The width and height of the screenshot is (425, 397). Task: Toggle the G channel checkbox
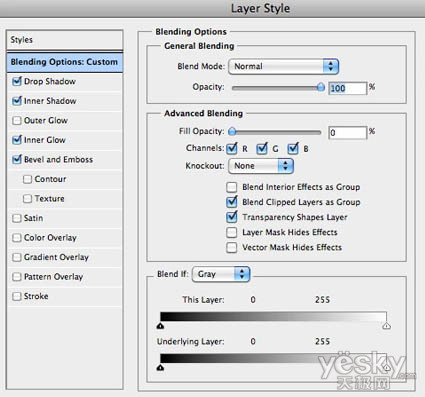262,149
